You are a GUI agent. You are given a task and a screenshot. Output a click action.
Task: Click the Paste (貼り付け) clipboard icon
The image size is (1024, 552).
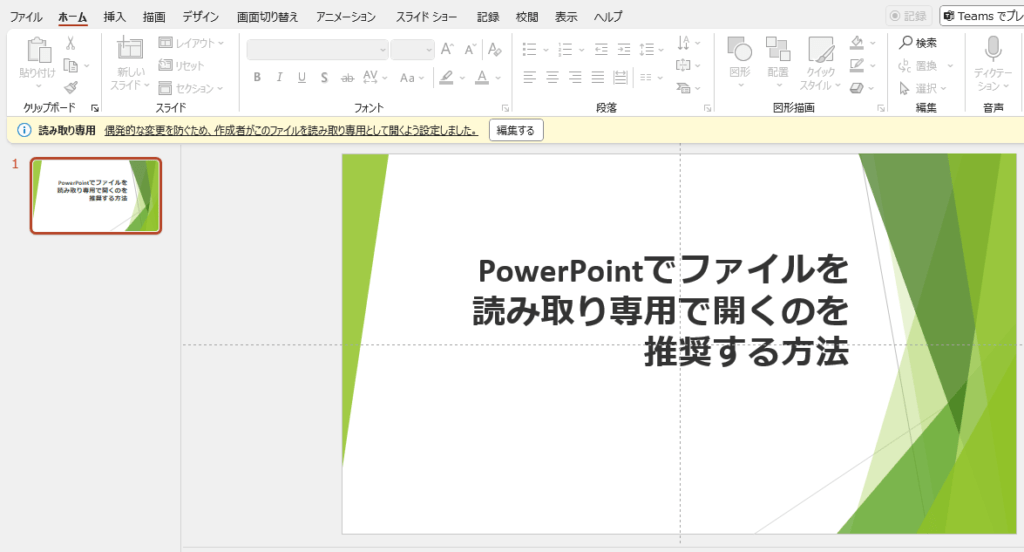(x=38, y=52)
